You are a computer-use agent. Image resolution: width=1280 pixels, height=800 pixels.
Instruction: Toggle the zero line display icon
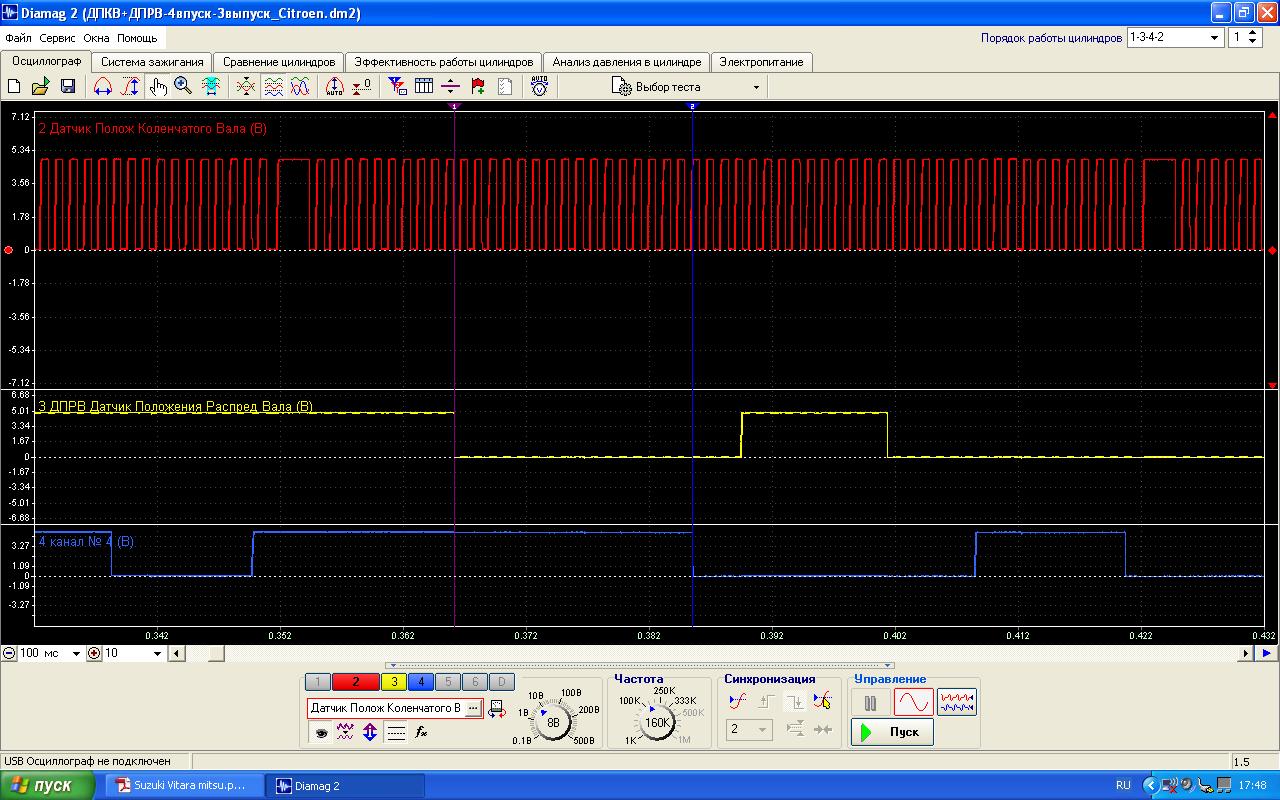point(396,733)
